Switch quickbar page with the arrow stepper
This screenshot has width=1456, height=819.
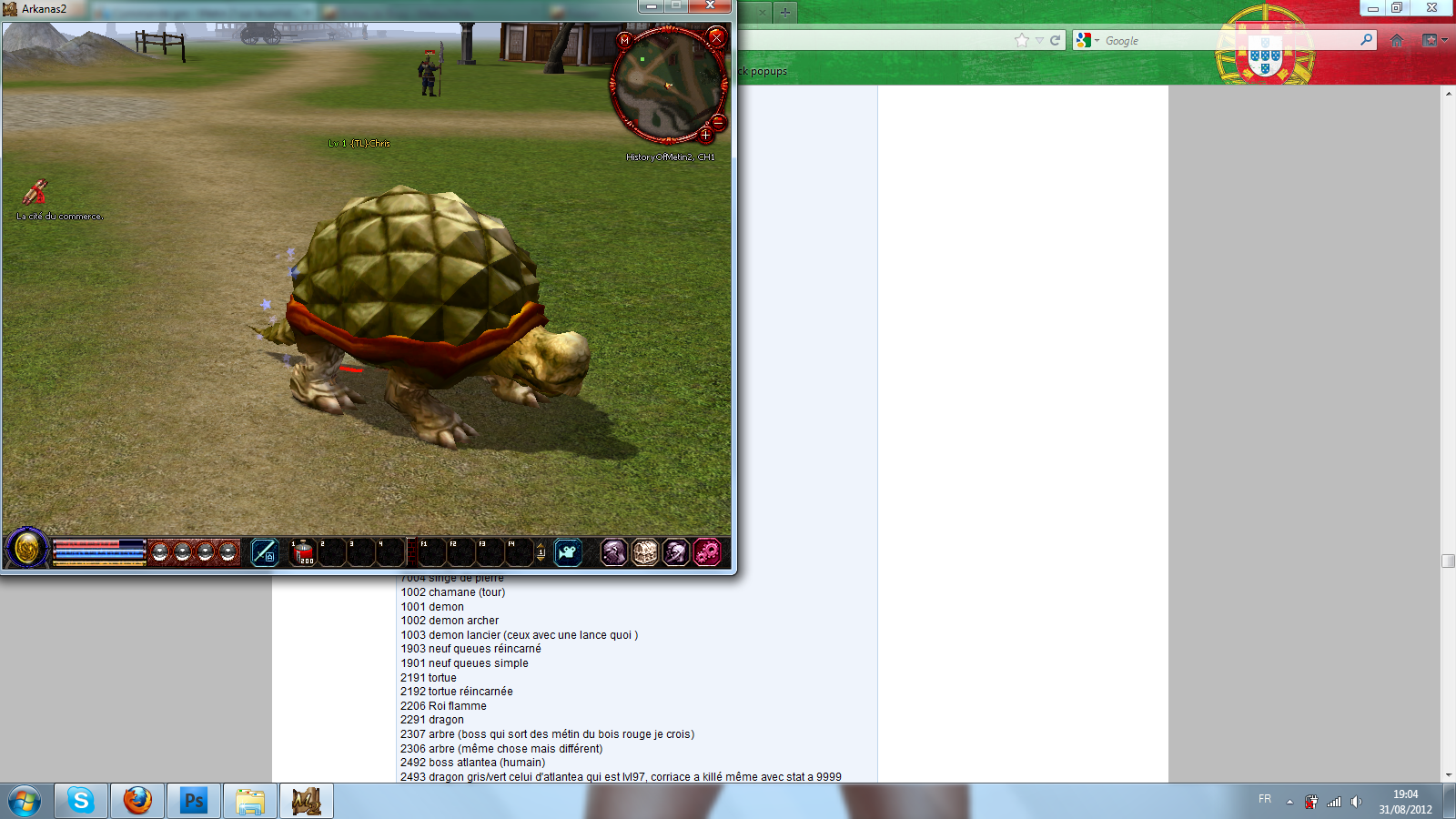(541, 551)
